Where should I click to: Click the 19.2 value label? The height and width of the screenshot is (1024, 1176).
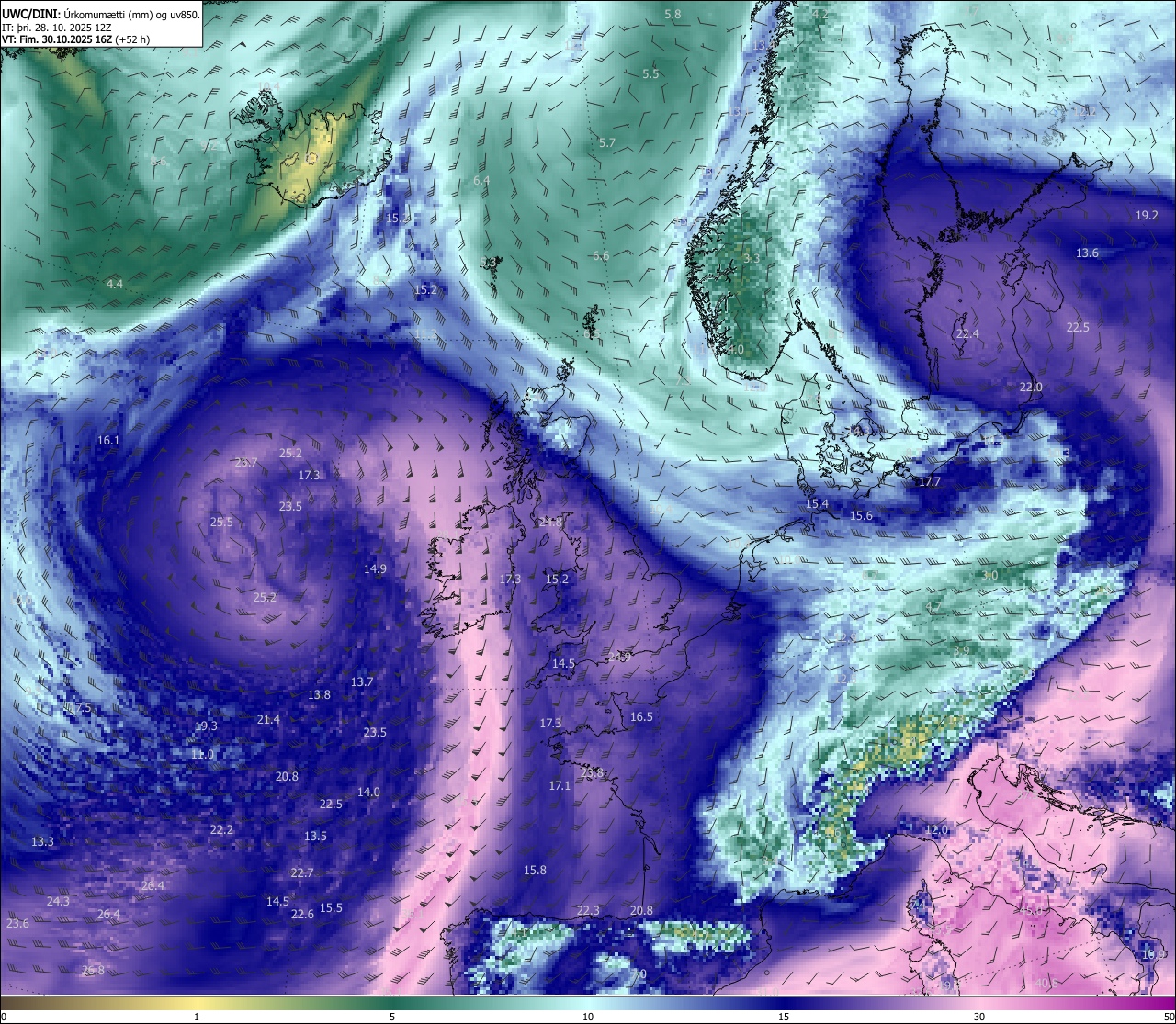point(1147,216)
